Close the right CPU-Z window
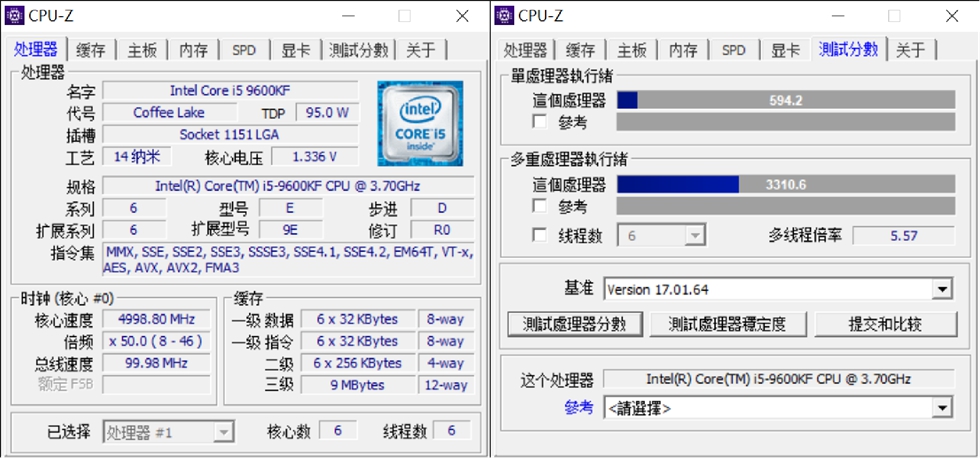Screen dimensions: 980x458 (x=952, y=16)
